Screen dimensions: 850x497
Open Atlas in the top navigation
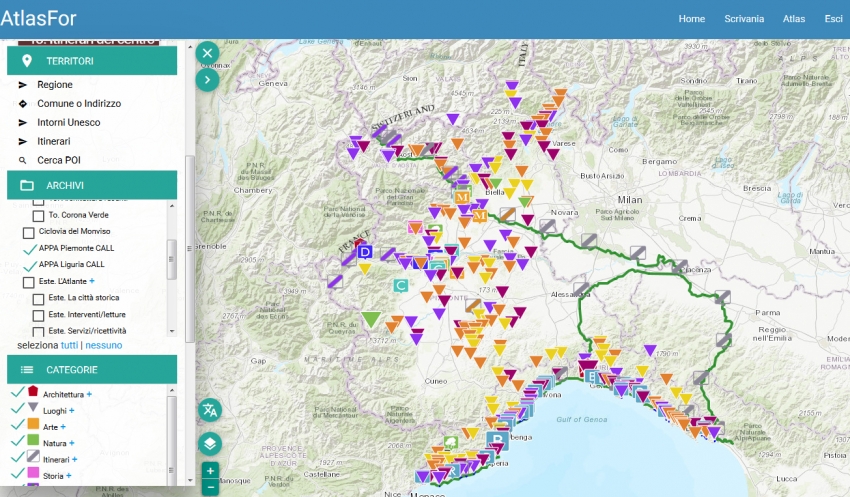[x=794, y=18]
